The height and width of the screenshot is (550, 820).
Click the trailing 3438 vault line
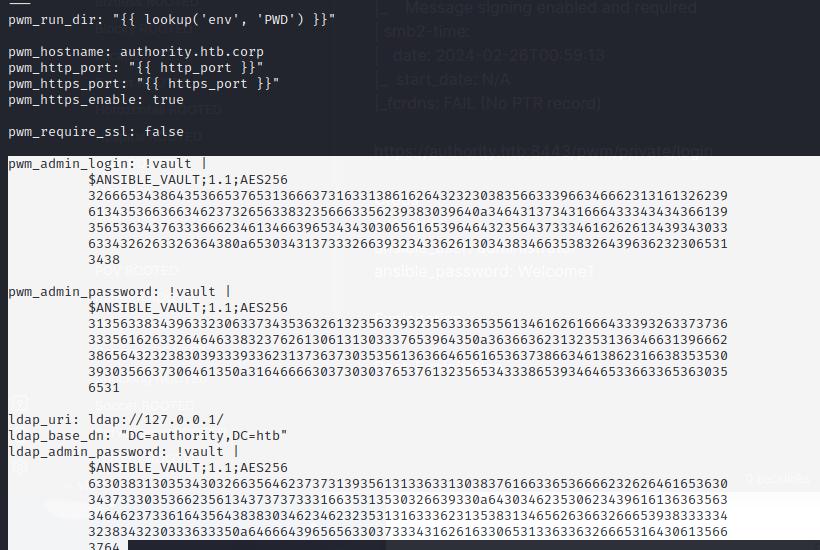(x=104, y=260)
